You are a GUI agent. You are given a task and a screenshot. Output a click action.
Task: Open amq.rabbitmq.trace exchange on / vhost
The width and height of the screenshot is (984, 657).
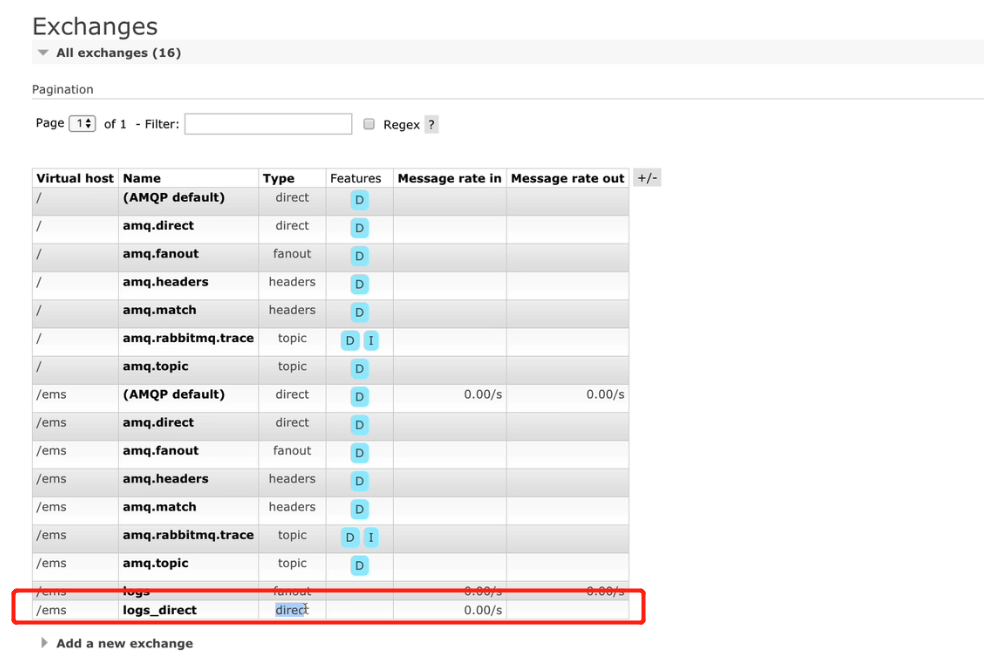coord(188,338)
